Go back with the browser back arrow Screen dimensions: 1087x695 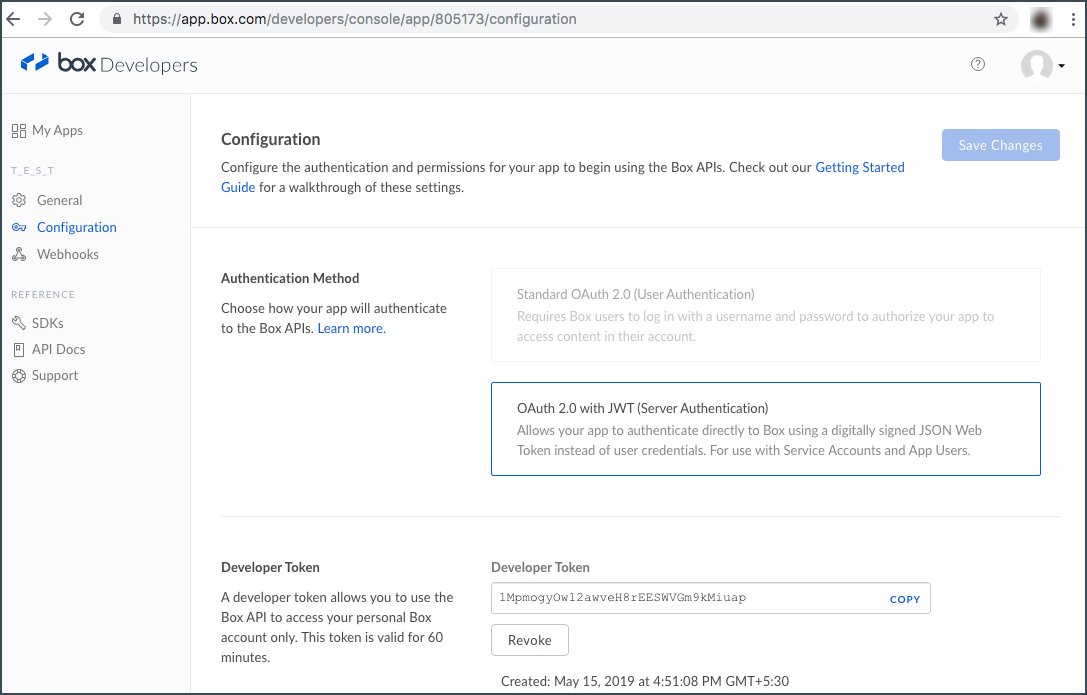click(x=14, y=19)
